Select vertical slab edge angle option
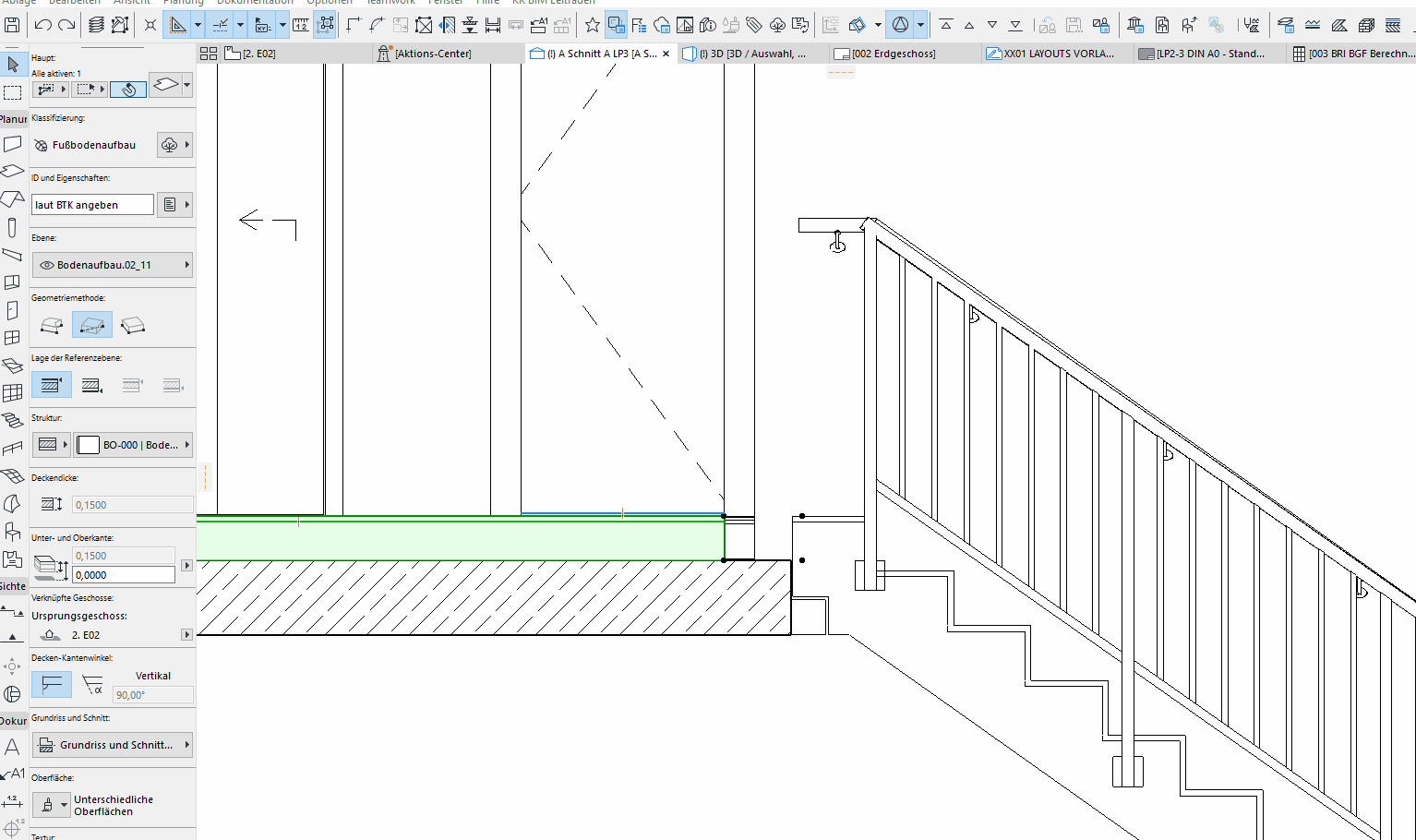The width and height of the screenshot is (1416, 840). coord(52,684)
